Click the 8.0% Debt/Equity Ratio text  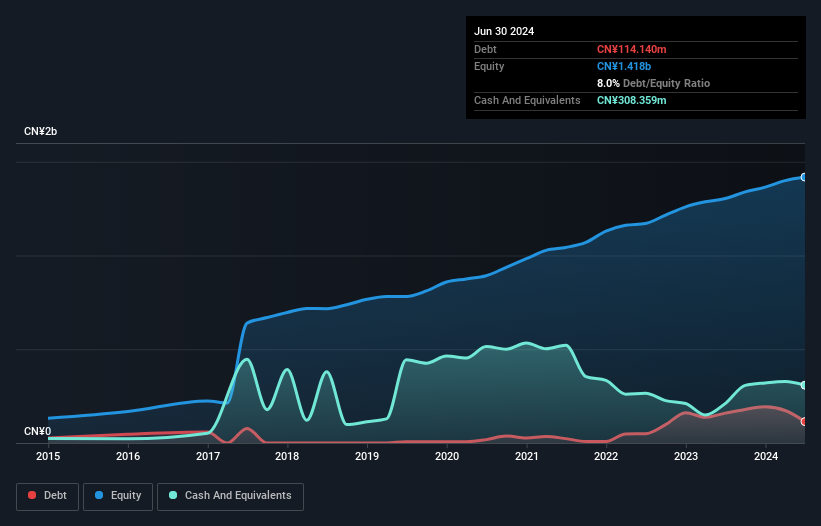click(x=653, y=83)
